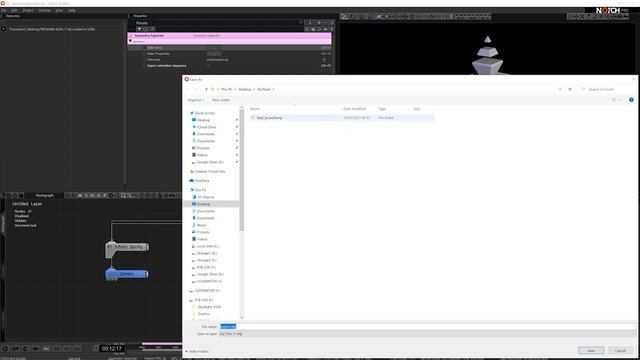Image resolution: width=640 pixels, height=360 pixels.
Task: Sort by the Name column header
Action: (x=255, y=109)
